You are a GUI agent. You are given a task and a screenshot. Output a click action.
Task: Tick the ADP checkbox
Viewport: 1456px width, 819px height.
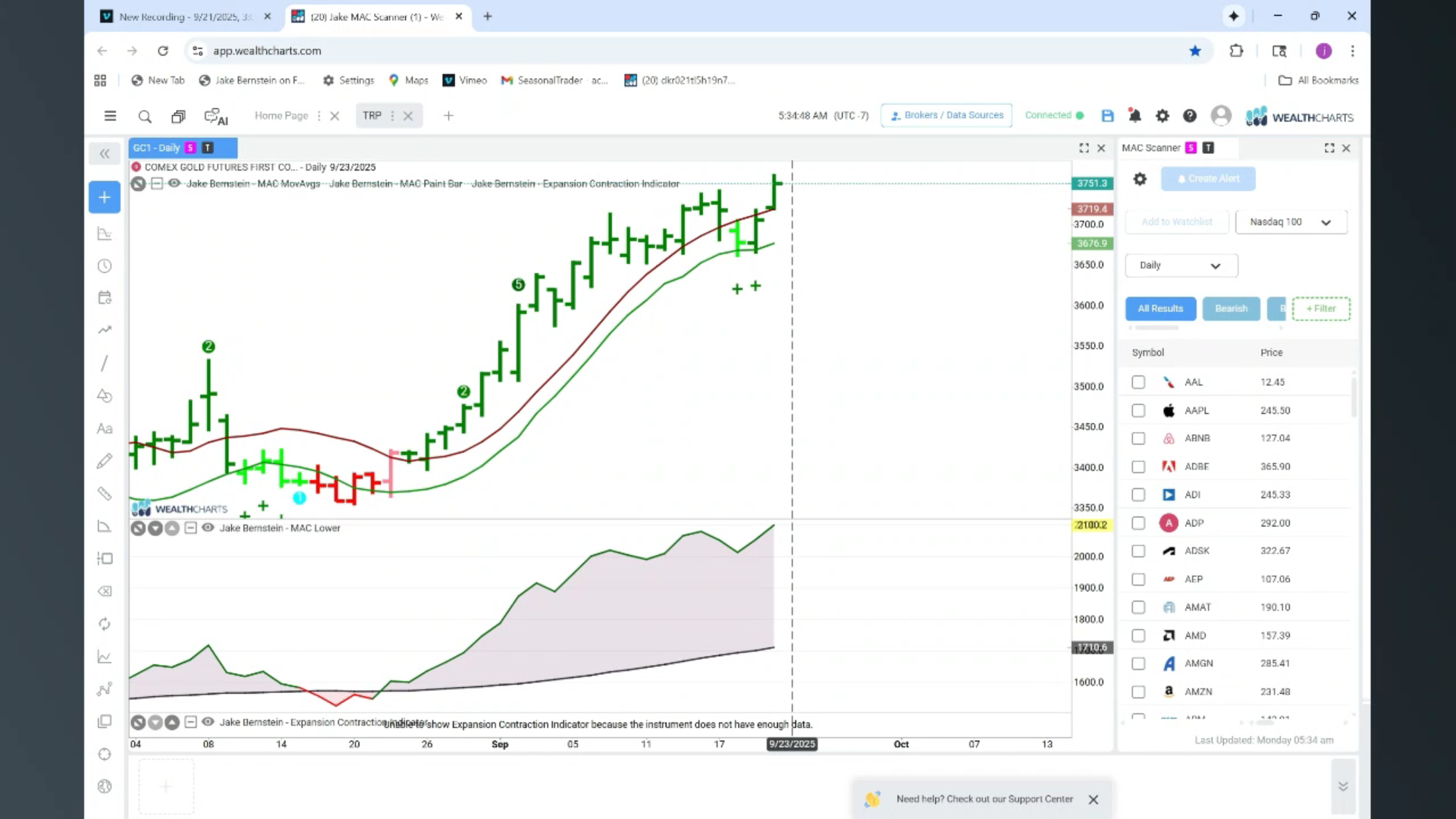pyautogui.click(x=1138, y=523)
